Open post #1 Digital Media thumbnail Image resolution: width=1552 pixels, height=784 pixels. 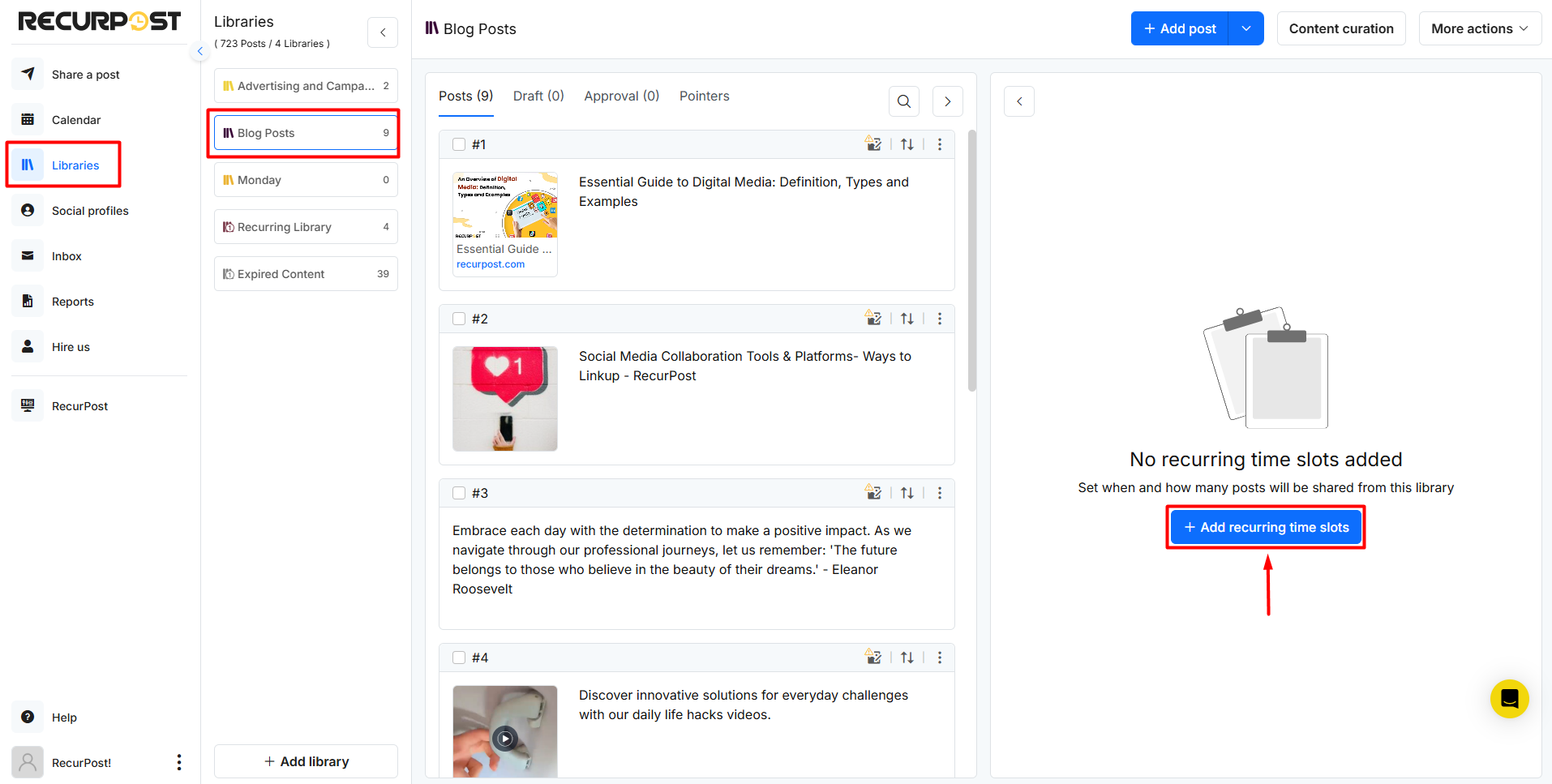(x=505, y=205)
